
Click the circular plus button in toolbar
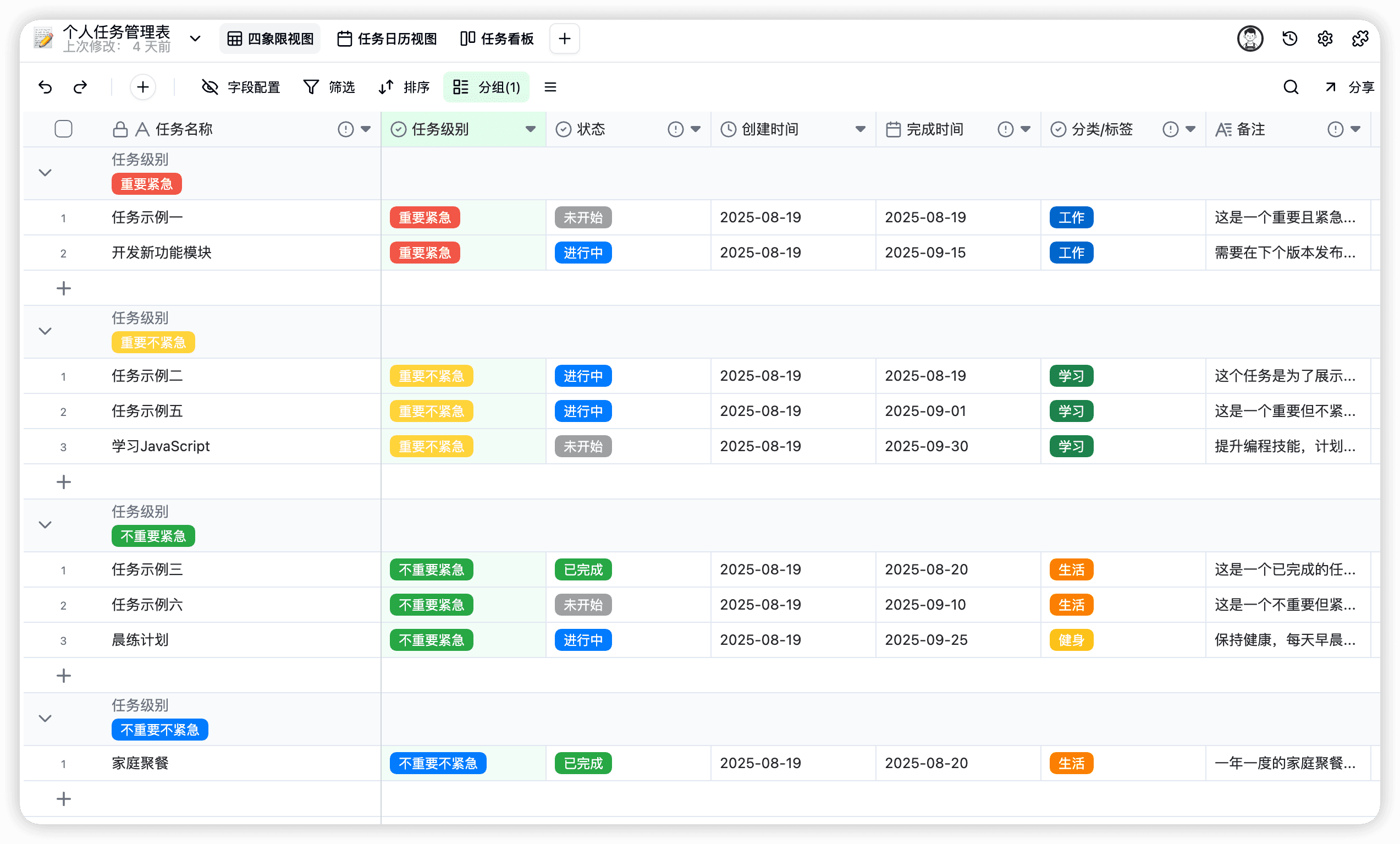tap(142, 87)
